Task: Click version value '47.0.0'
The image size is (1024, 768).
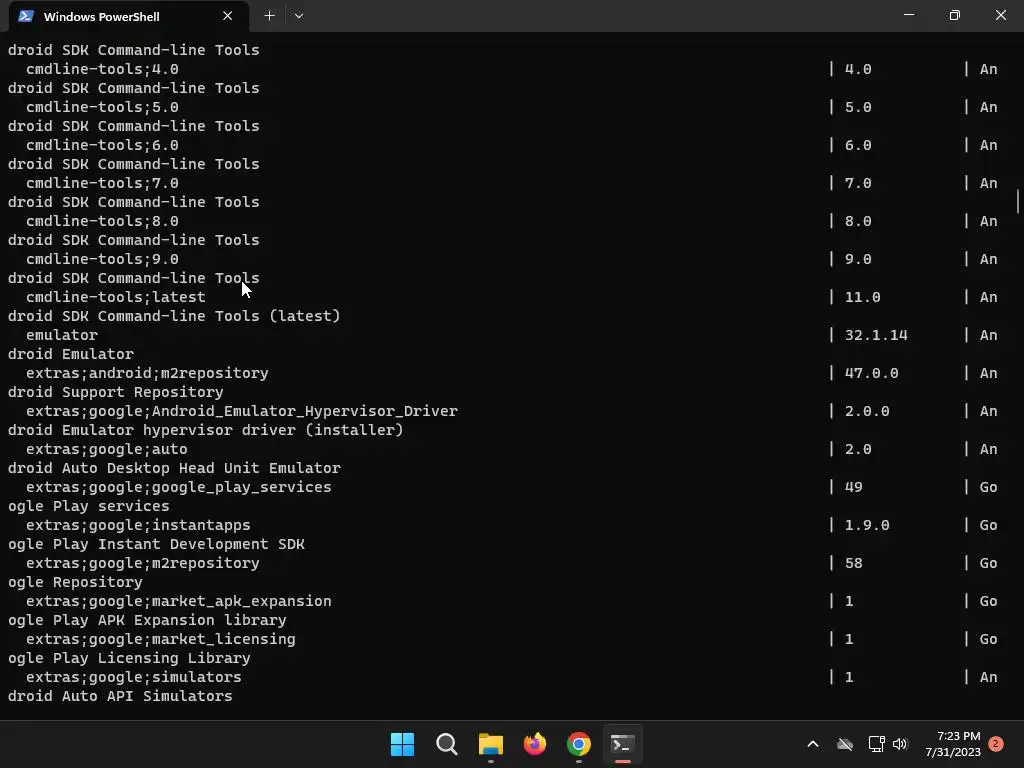Action: pyautogui.click(x=871, y=373)
